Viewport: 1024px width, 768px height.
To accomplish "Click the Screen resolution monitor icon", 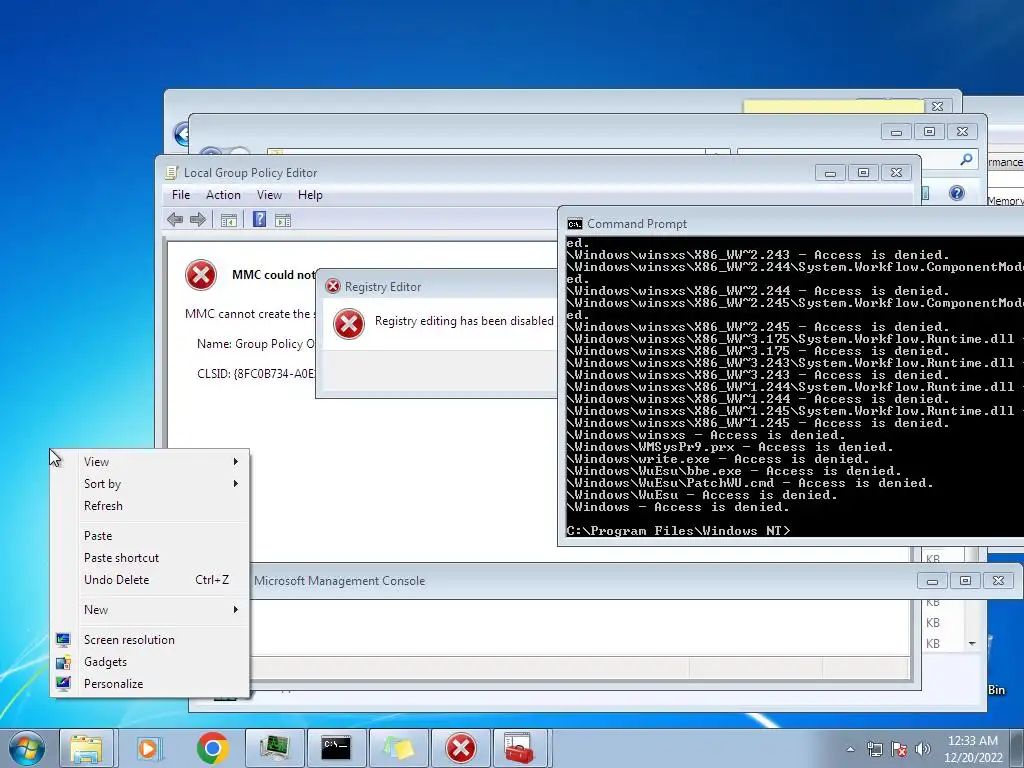I will click(x=63, y=640).
